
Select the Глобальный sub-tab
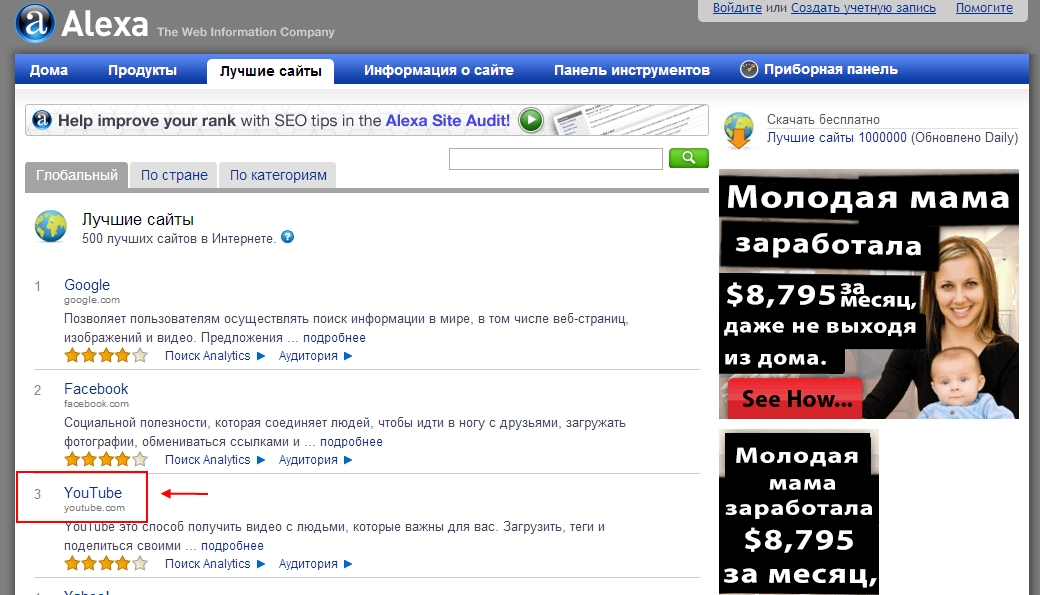76,176
